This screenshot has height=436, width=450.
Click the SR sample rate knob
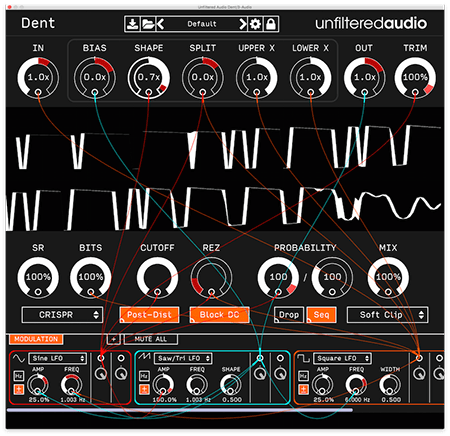(38, 277)
